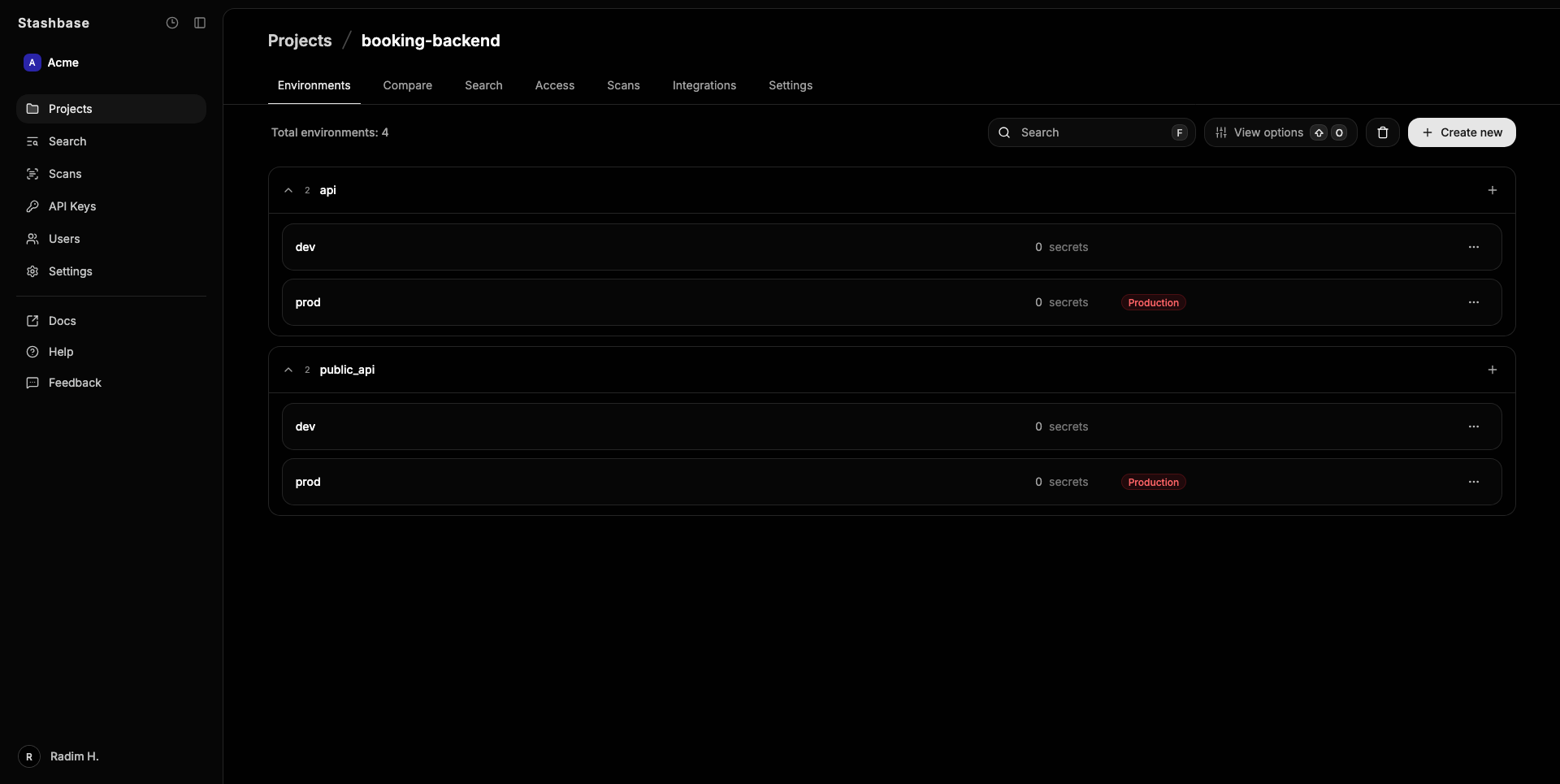Go to Scans in the left sidebar

111,174
